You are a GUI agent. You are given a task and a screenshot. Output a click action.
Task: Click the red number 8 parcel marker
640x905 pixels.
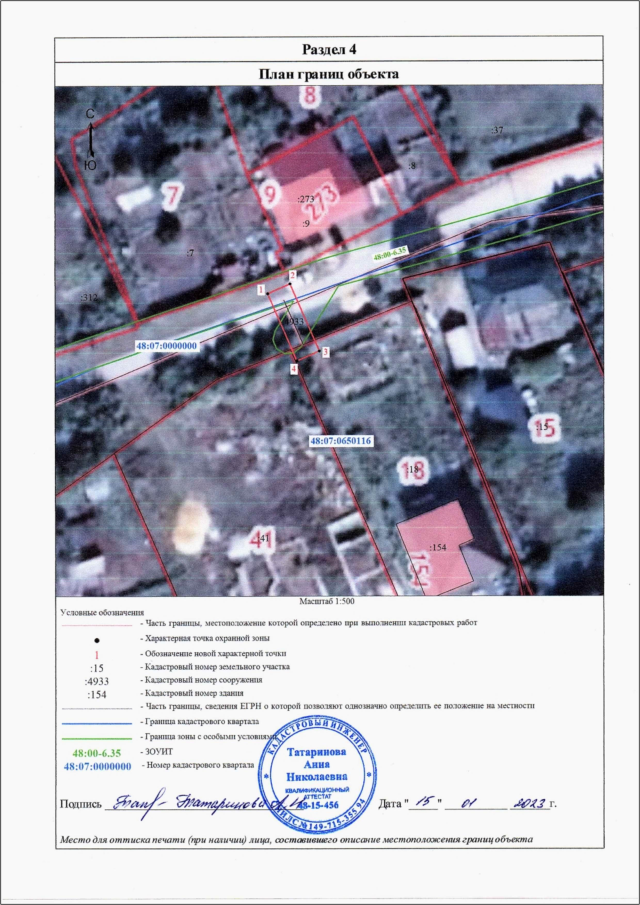tap(312, 97)
